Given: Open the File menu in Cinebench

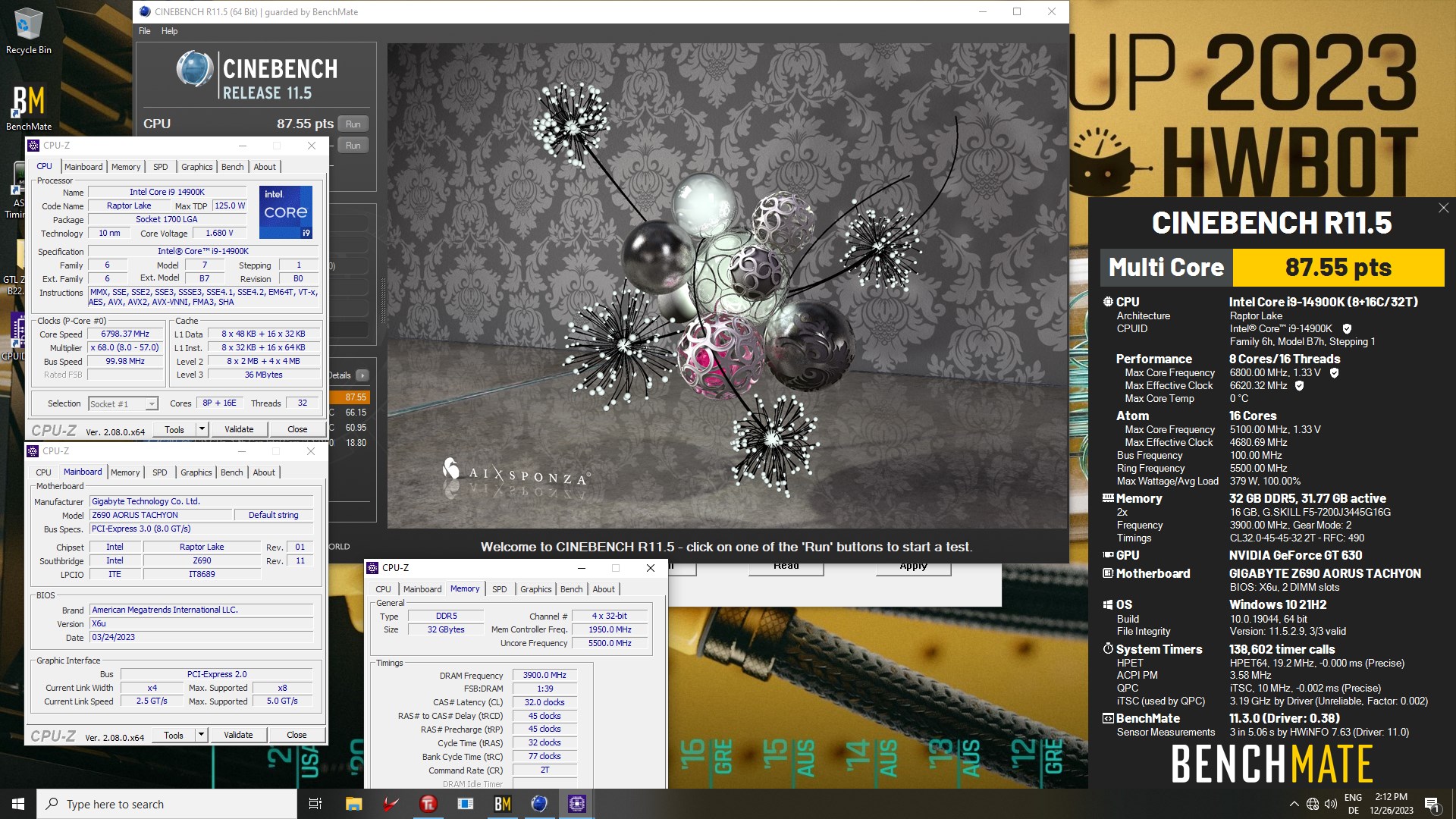Looking at the screenshot, I should 144,31.
